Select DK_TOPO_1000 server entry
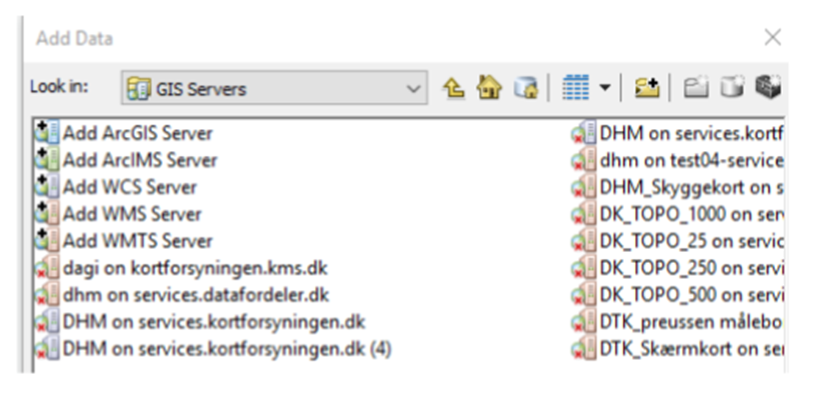This screenshot has height=400, width=823. tap(677, 214)
